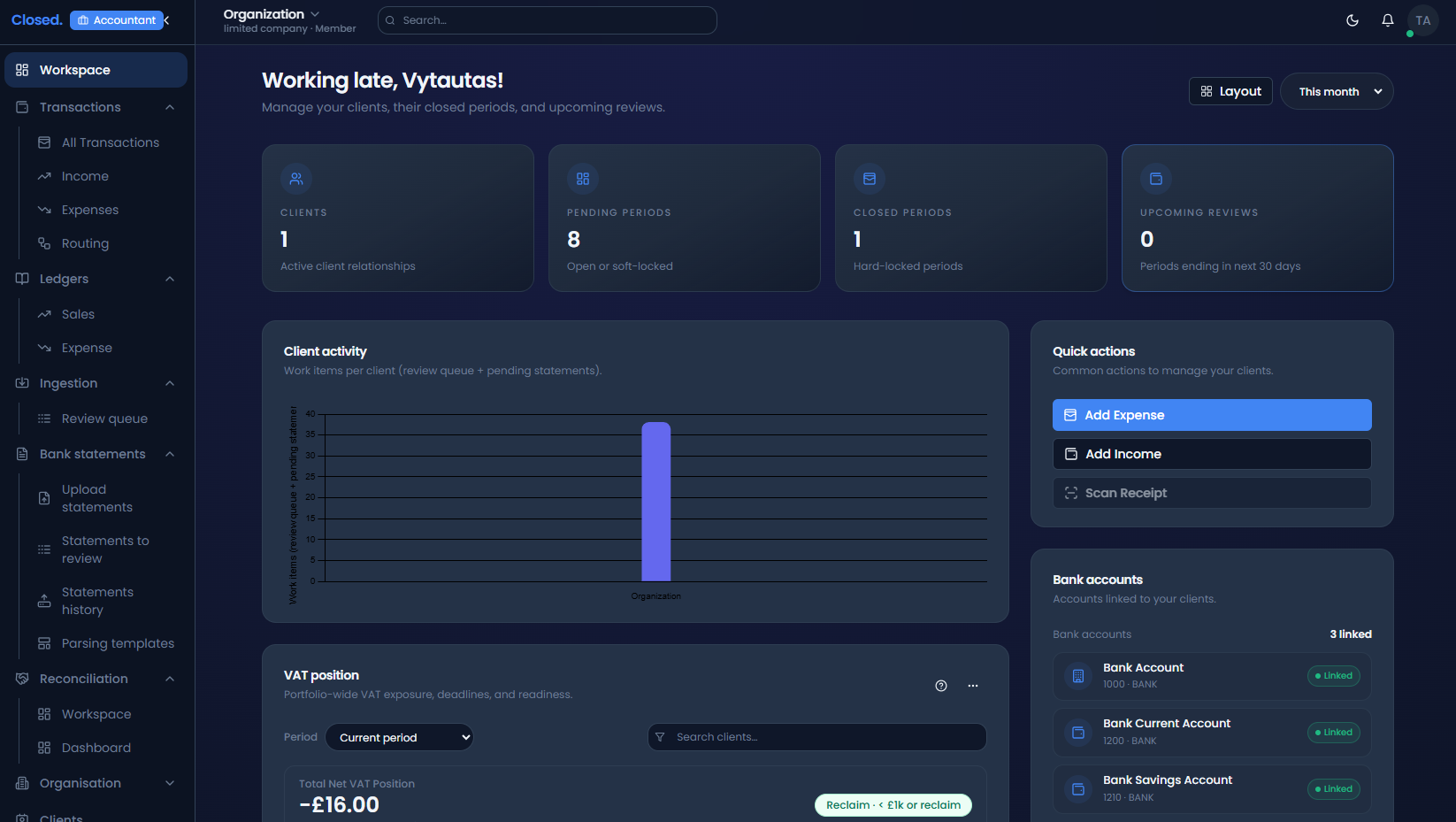The image size is (1456, 822).
Task: Collapse the Transactions section chevron
Action: (x=170, y=107)
